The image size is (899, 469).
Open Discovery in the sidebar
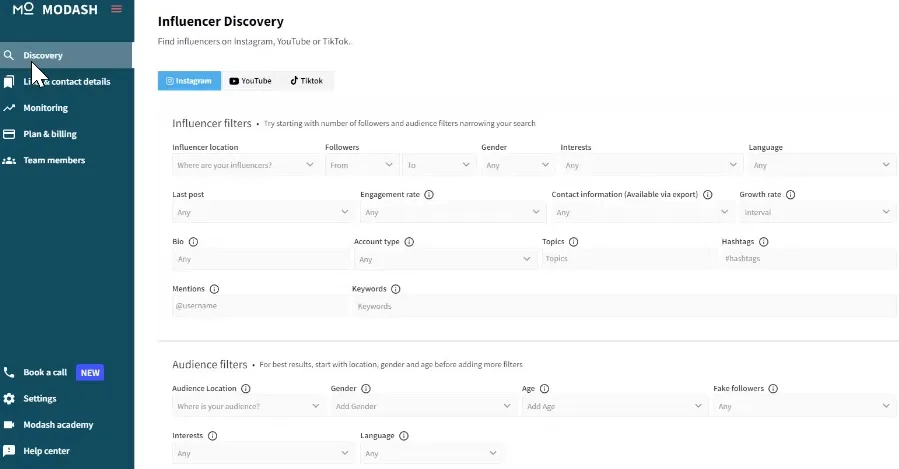(x=66, y=55)
